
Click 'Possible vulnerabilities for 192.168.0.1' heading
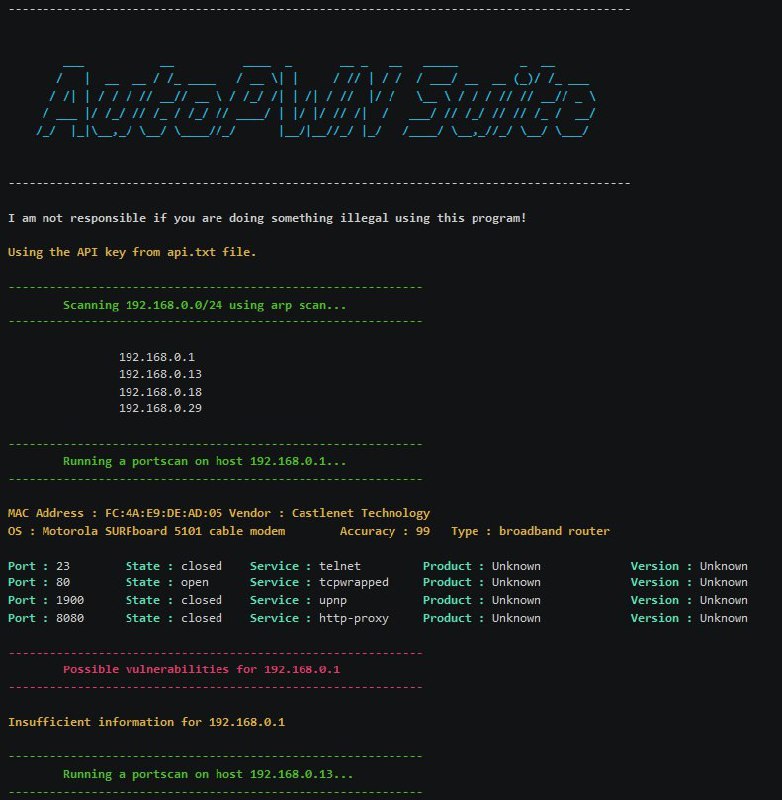tap(201, 669)
